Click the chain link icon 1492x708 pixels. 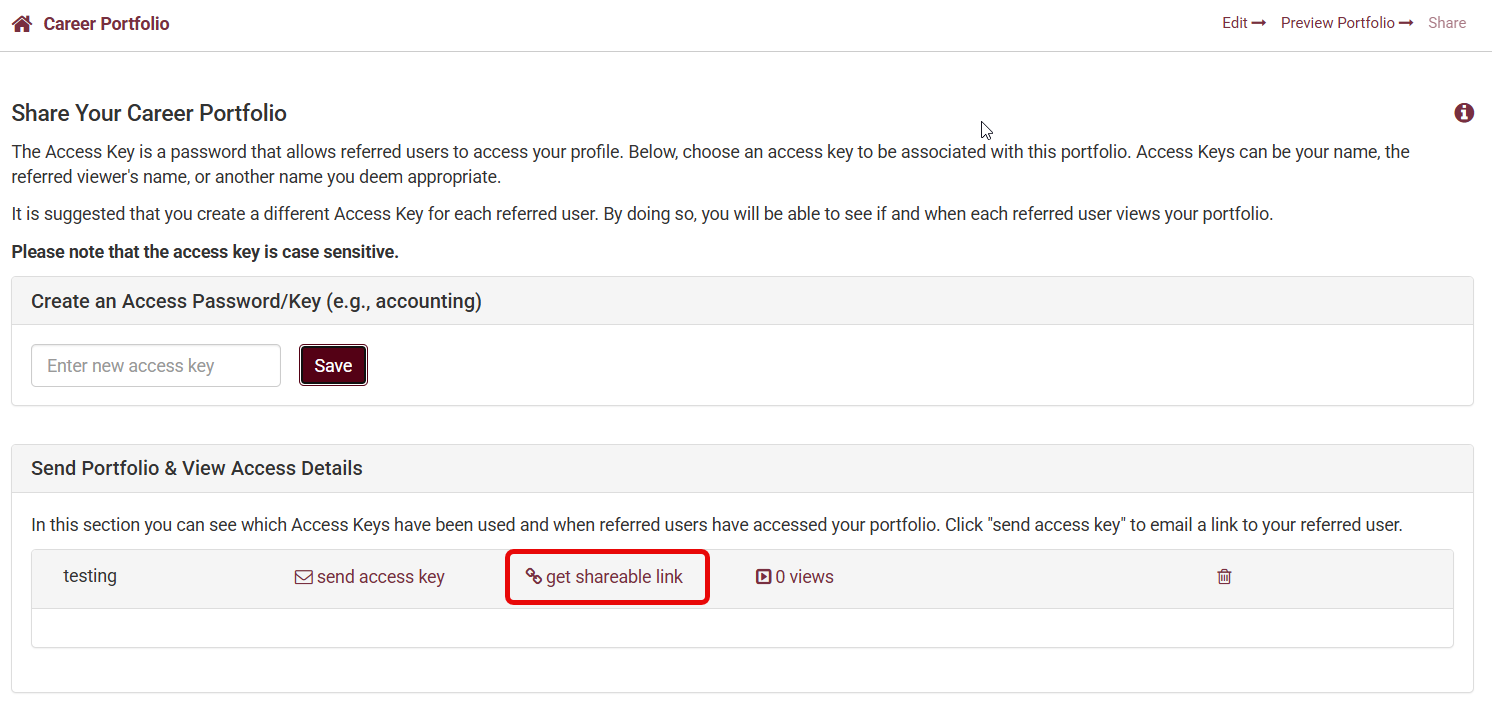pos(533,577)
